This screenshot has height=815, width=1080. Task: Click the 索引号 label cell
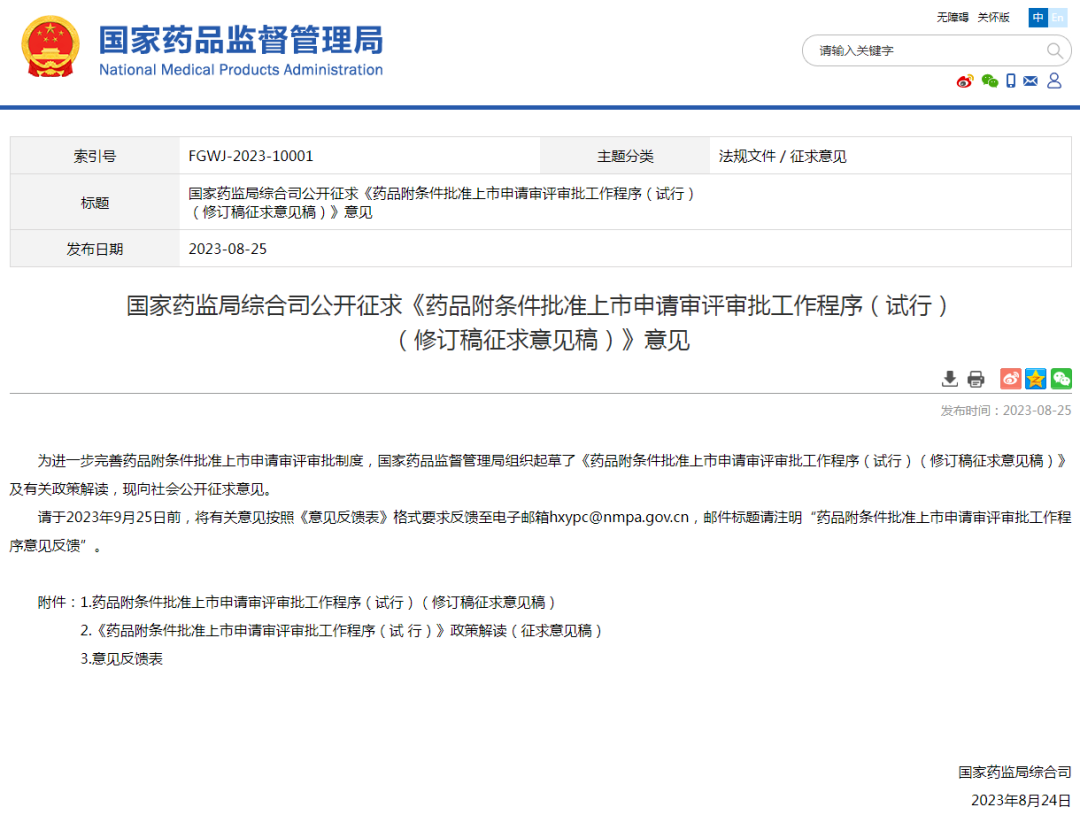(x=95, y=156)
